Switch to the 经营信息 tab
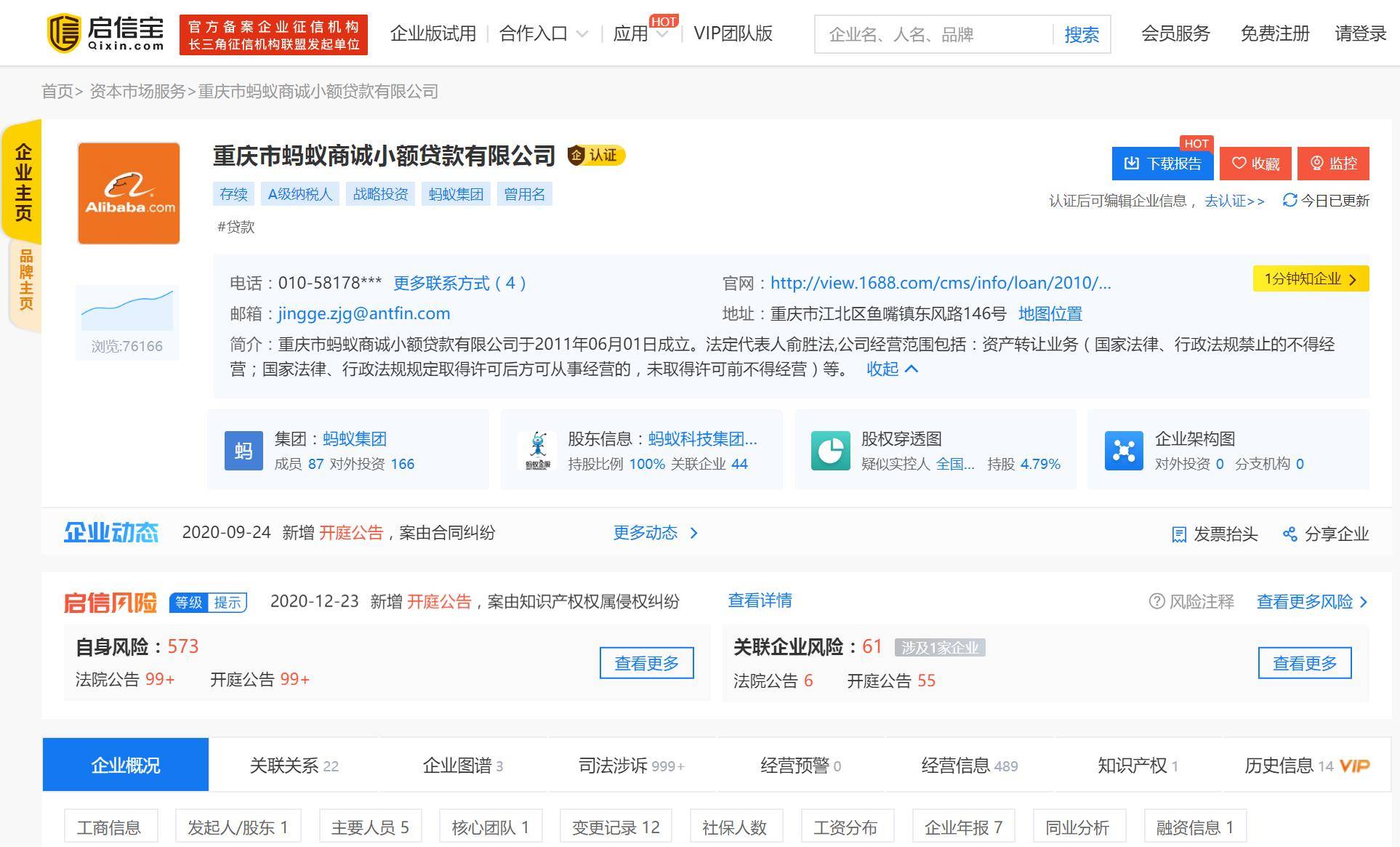This screenshot has height=847, width=1400. click(x=969, y=765)
